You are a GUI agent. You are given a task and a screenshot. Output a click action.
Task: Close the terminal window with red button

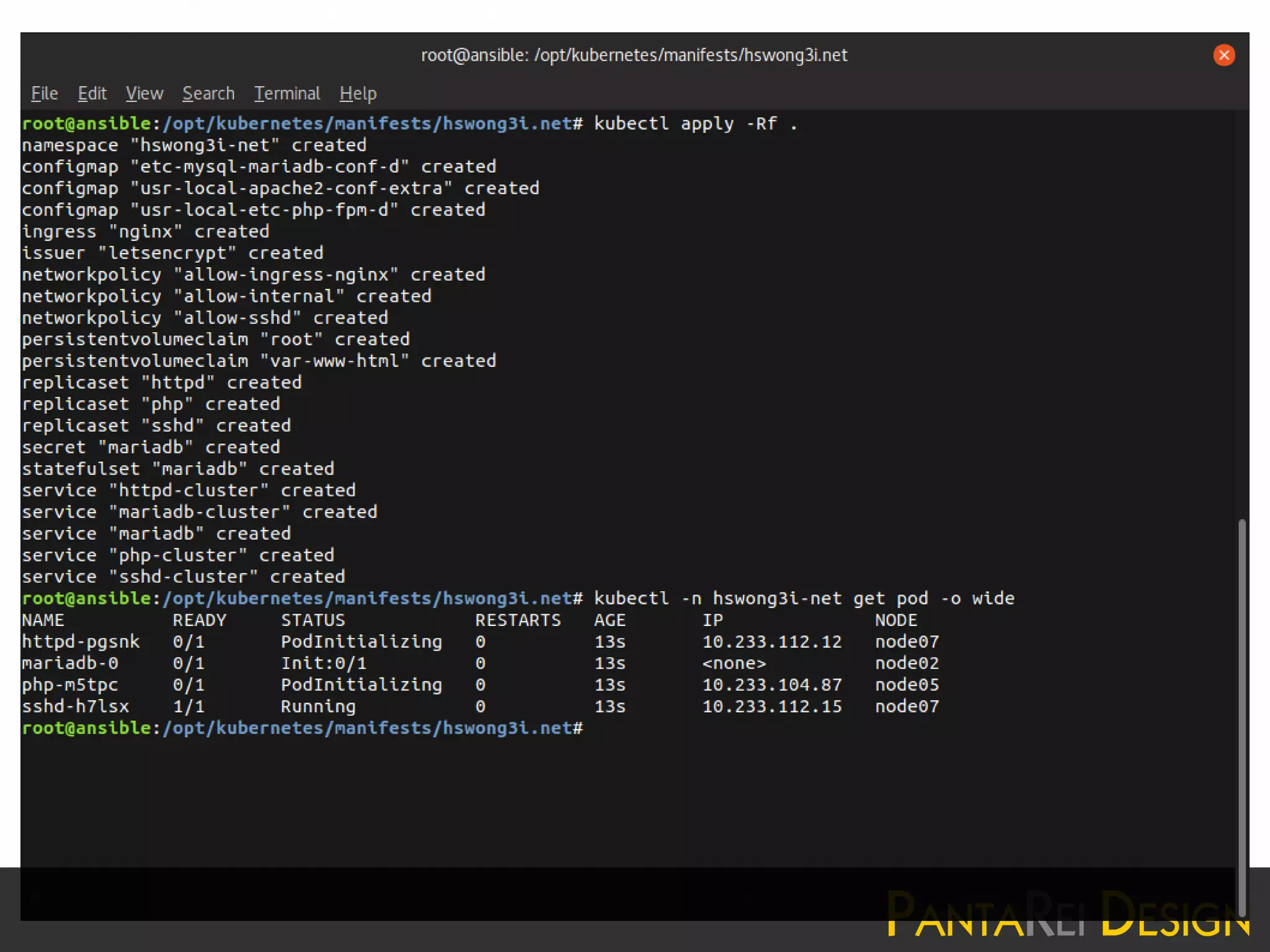click(x=1223, y=55)
